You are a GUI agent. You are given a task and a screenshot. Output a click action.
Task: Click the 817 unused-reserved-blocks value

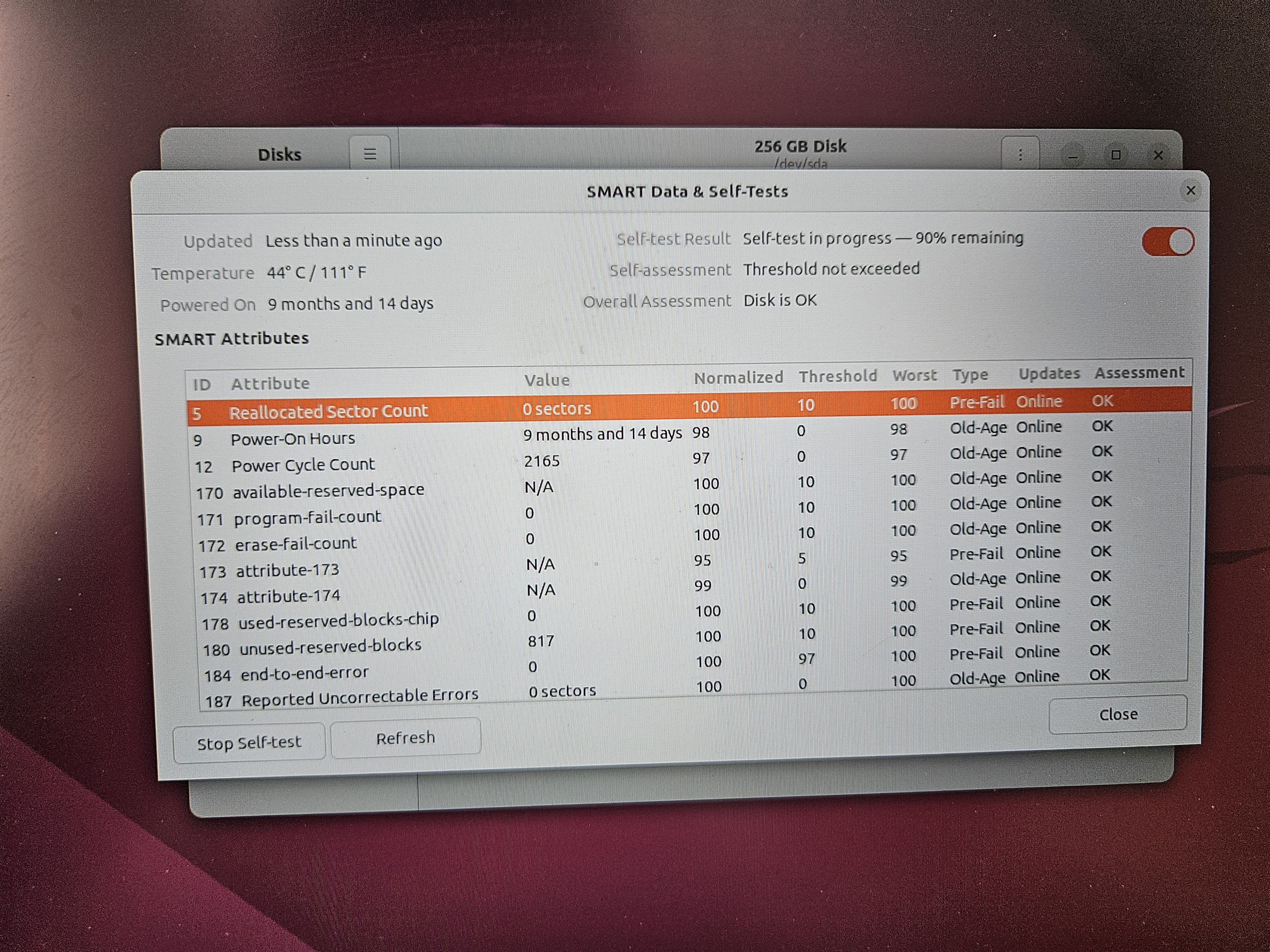click(541, 641)
